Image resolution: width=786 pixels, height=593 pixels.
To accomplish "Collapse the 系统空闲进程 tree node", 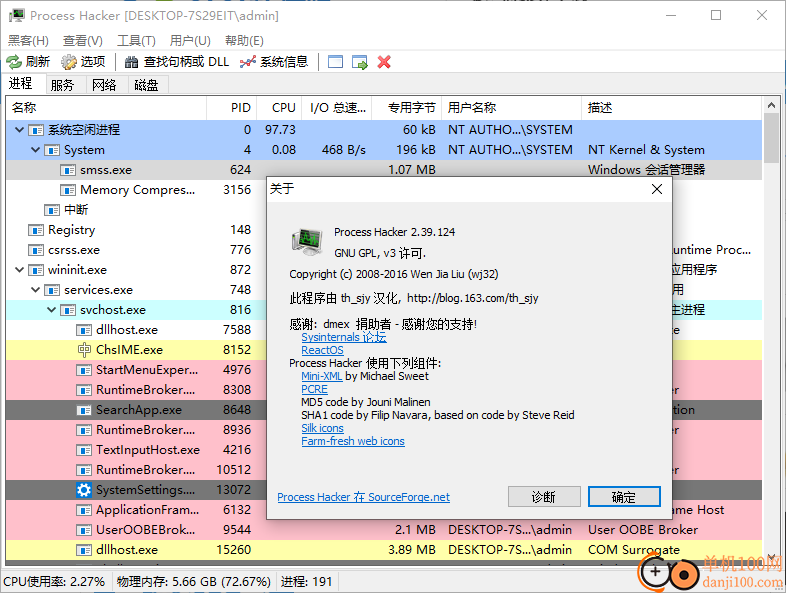I will (20, 130).
